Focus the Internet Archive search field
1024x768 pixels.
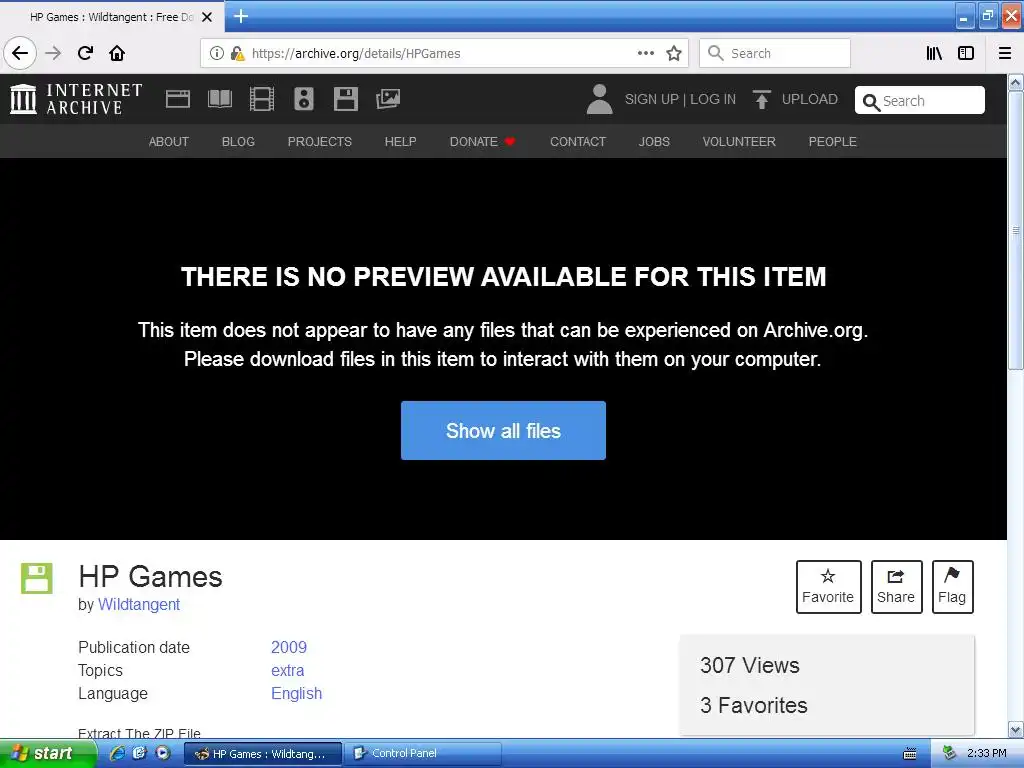[x=920, y=101]
